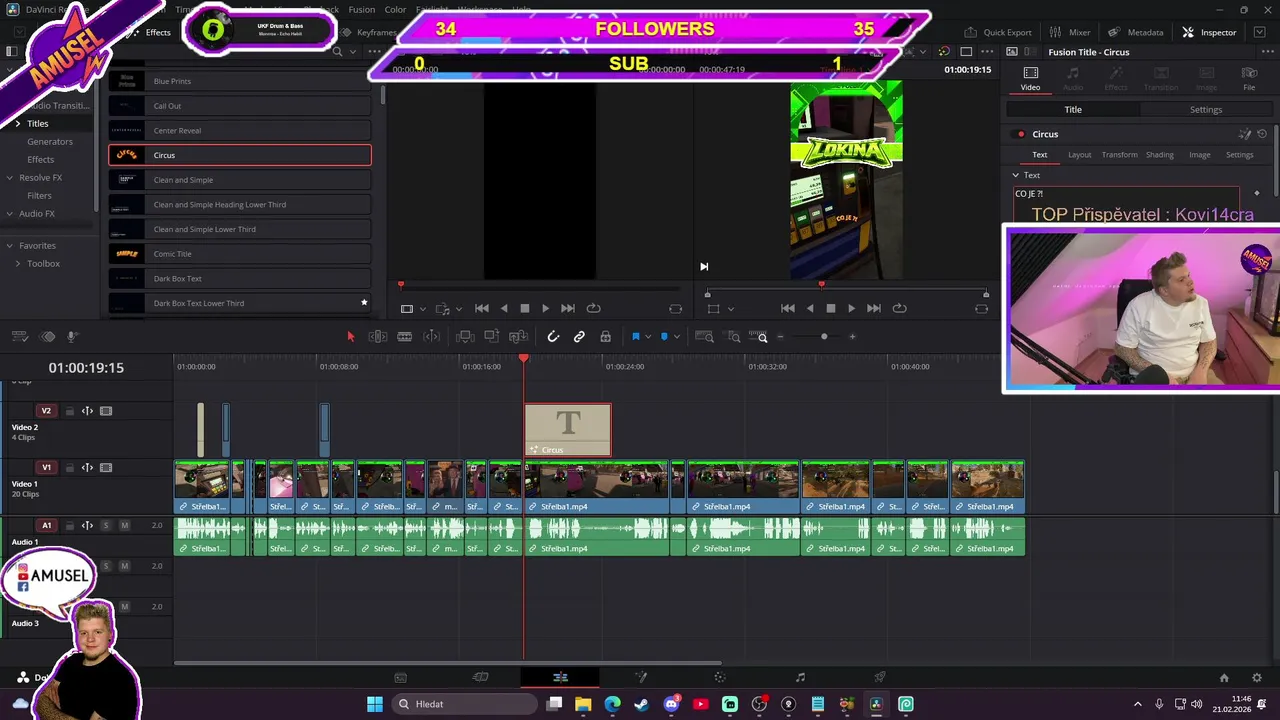1280x720 pixels.
Task: Expand the Resolve FX tree
Action: 9,178
